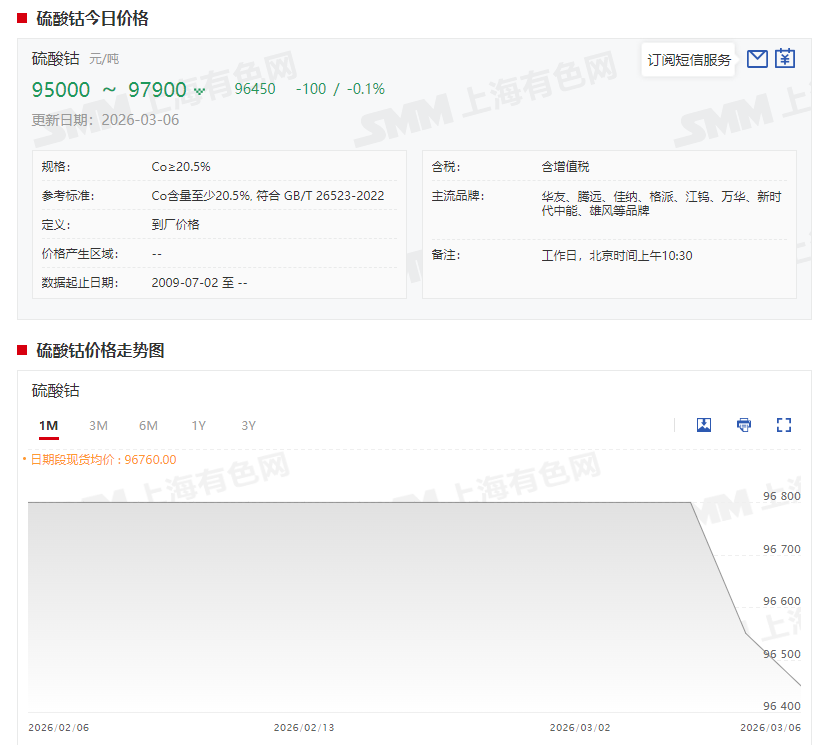Screen dimensions: 820x745
Task: Enter fullscreen chart view
Action: (784, 425)
